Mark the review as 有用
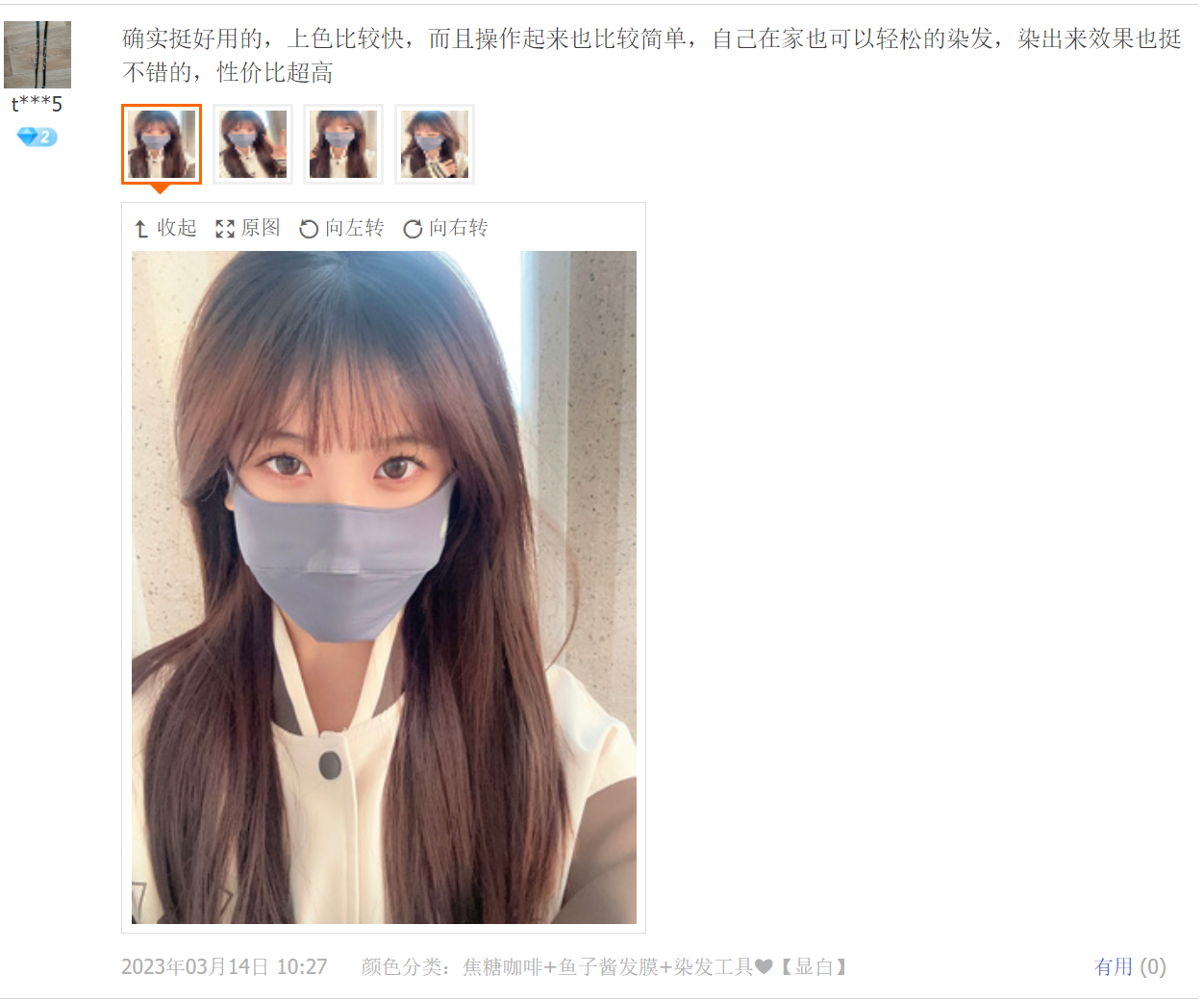Viewport: 1204px width, 1000px height. click(x=1130, y=966)
